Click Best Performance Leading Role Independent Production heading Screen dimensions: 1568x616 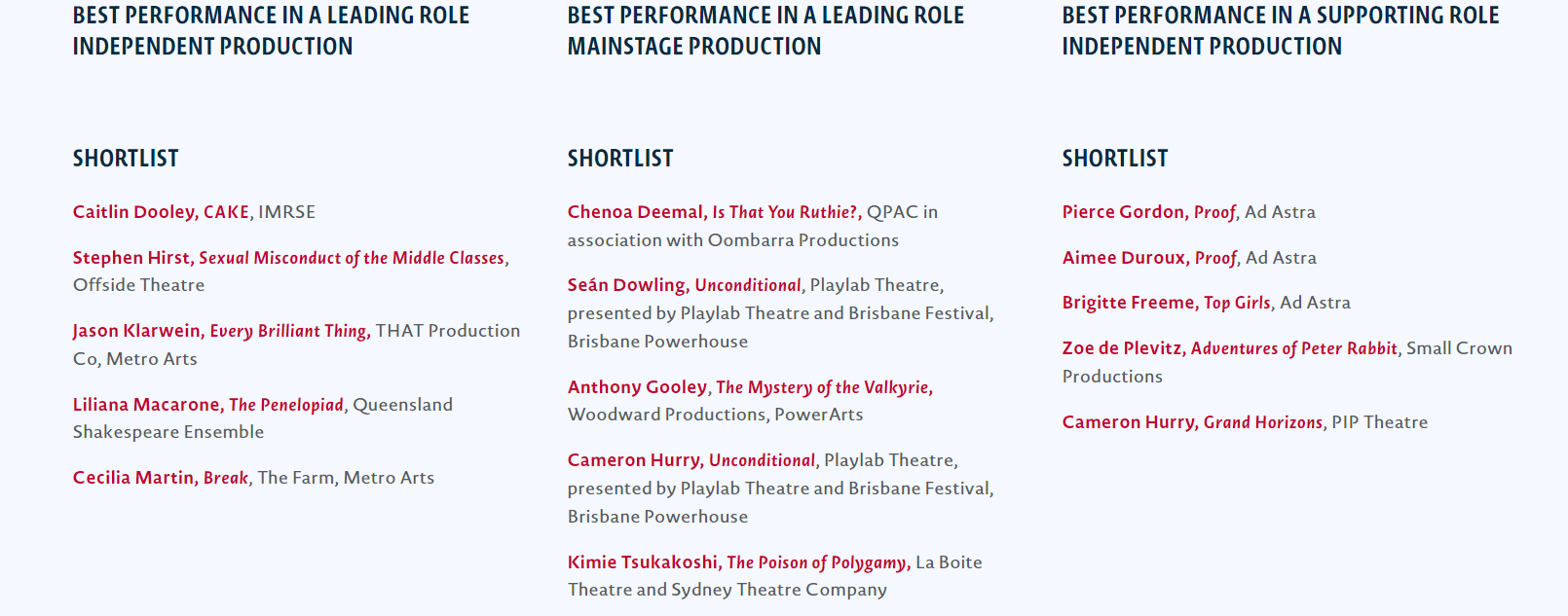point(271,30)
